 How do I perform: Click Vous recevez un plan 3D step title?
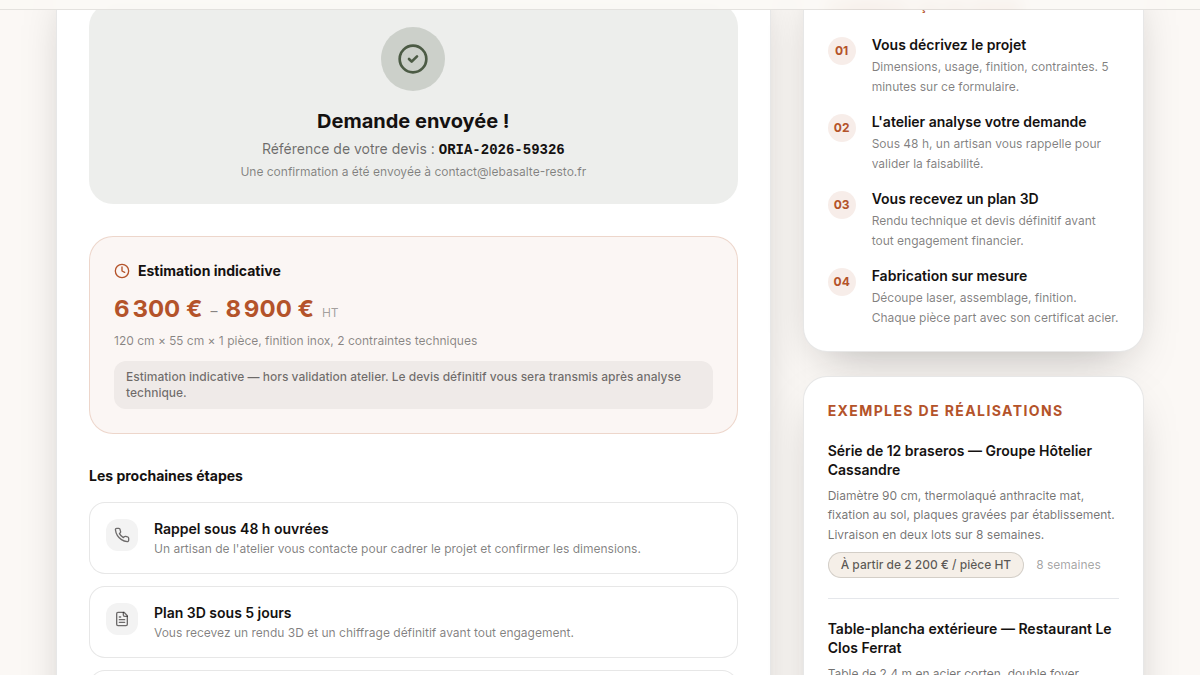coord(955,199)
